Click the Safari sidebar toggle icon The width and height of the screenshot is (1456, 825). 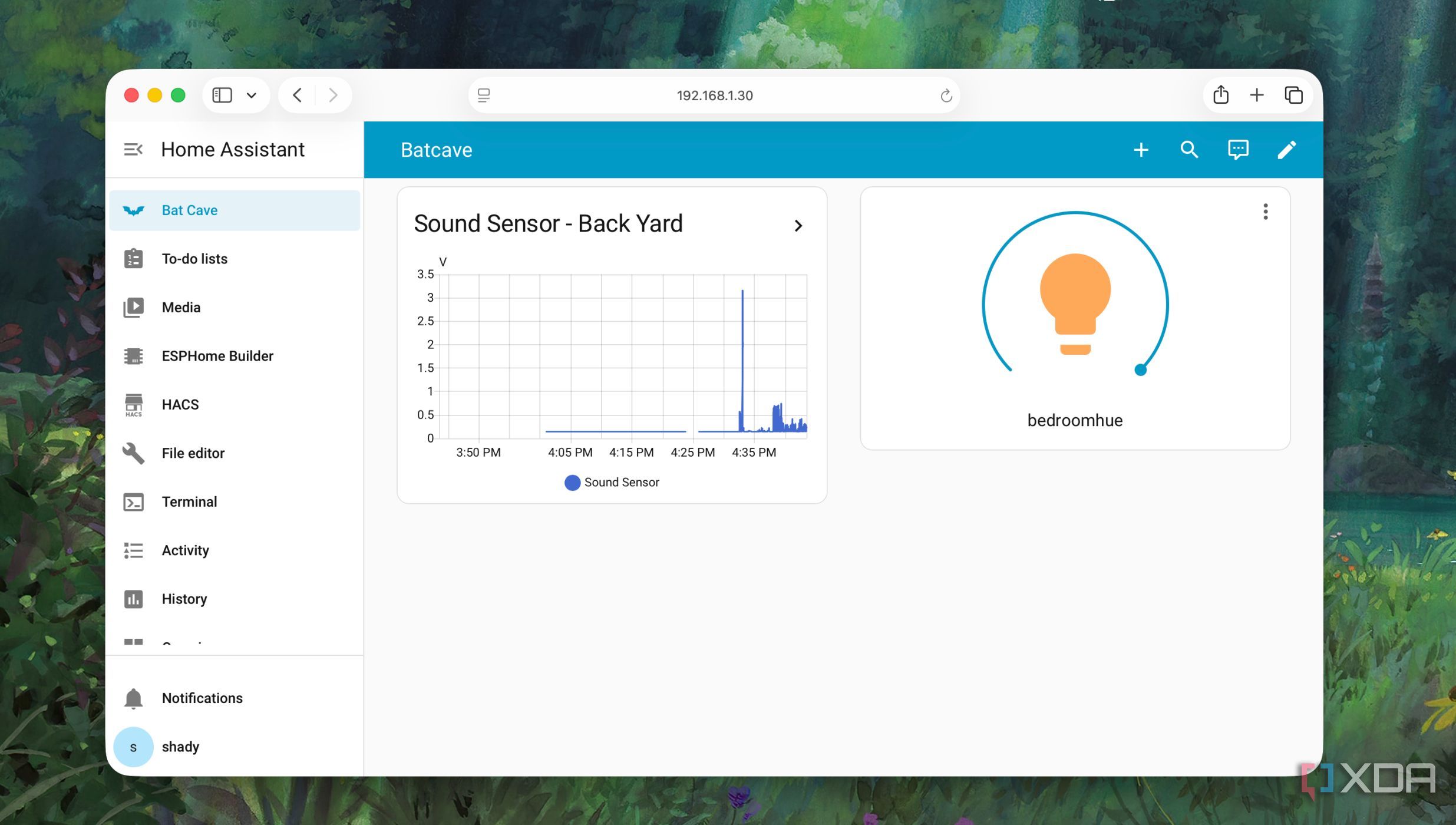222,95
